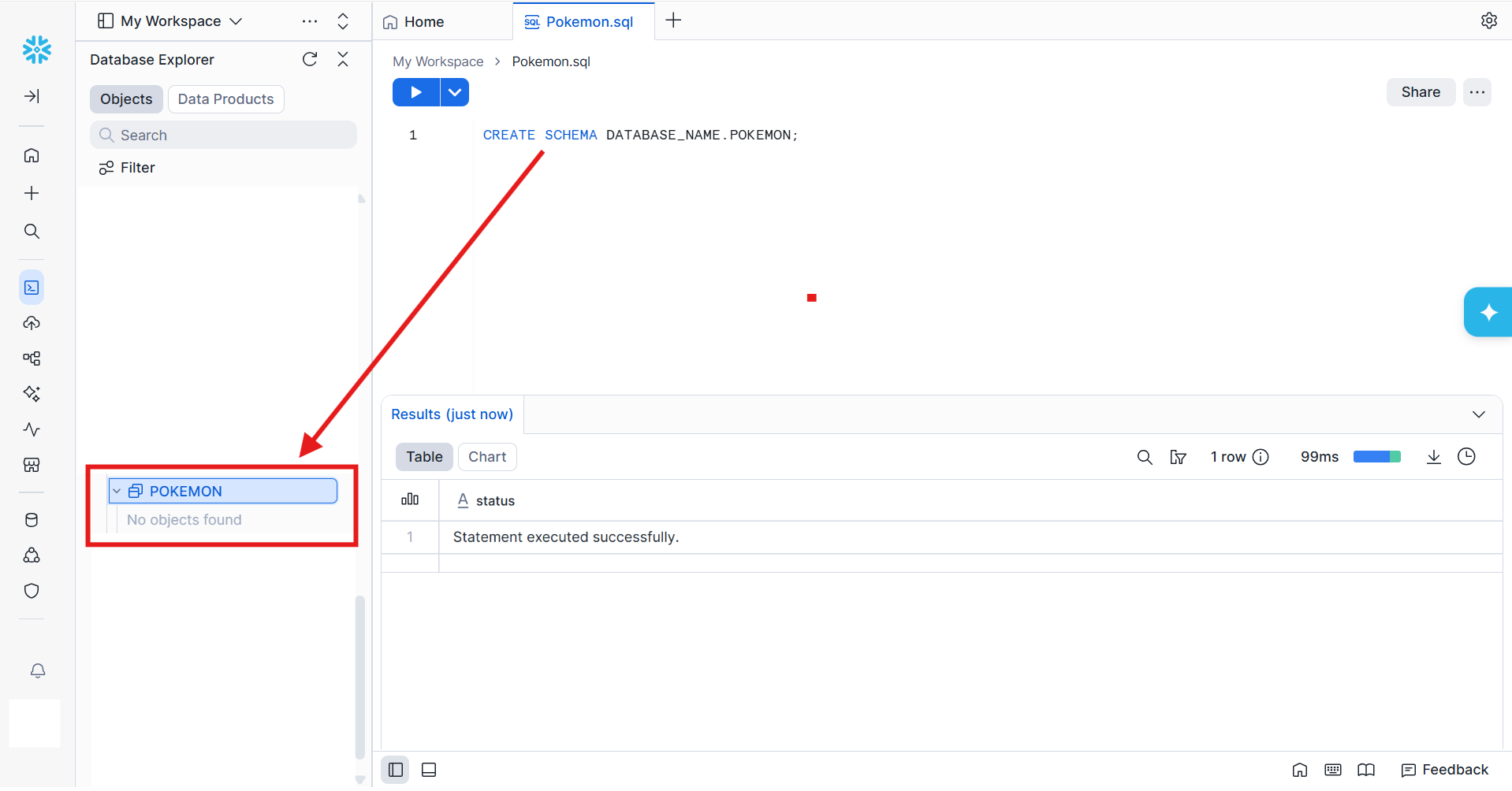Toggle the bottom results panel visibility
The width and height of the screenshot is (1512, 791).
(x=429, y=770)
